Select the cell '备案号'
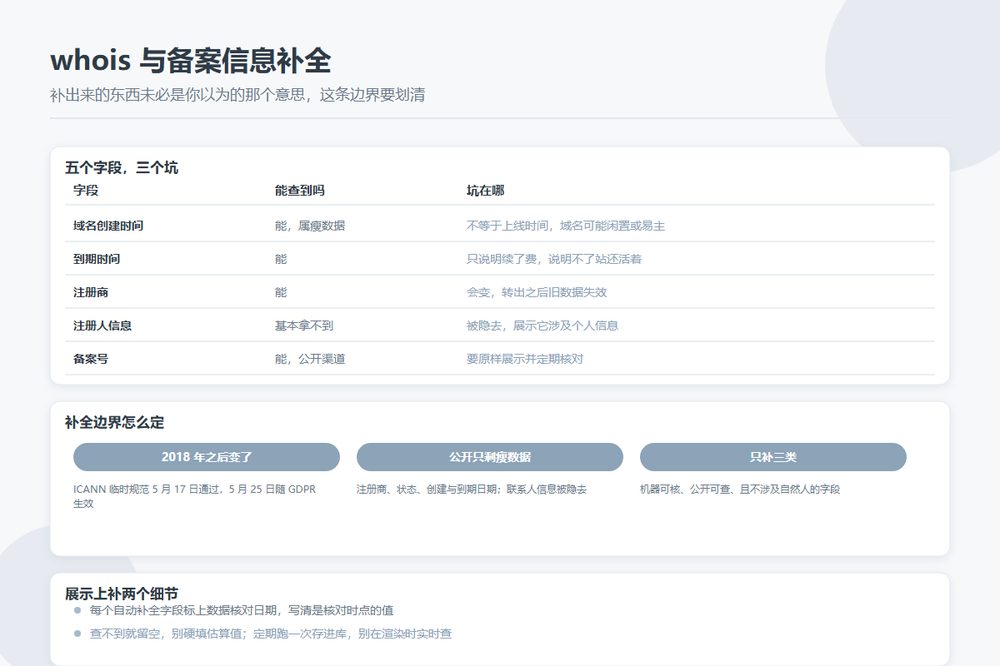This screenshot has width=1000, height=666. [x=91, y=359]
